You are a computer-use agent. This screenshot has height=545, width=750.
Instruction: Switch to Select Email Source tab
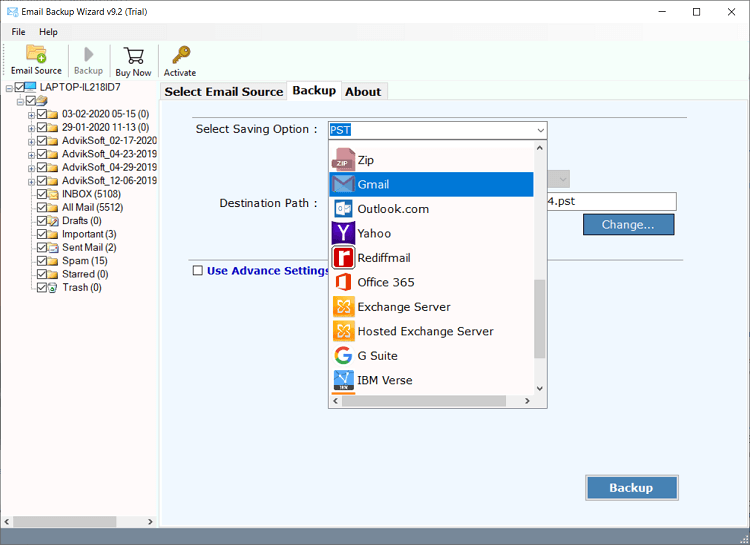pyautogui.click(x=224, y=92)
